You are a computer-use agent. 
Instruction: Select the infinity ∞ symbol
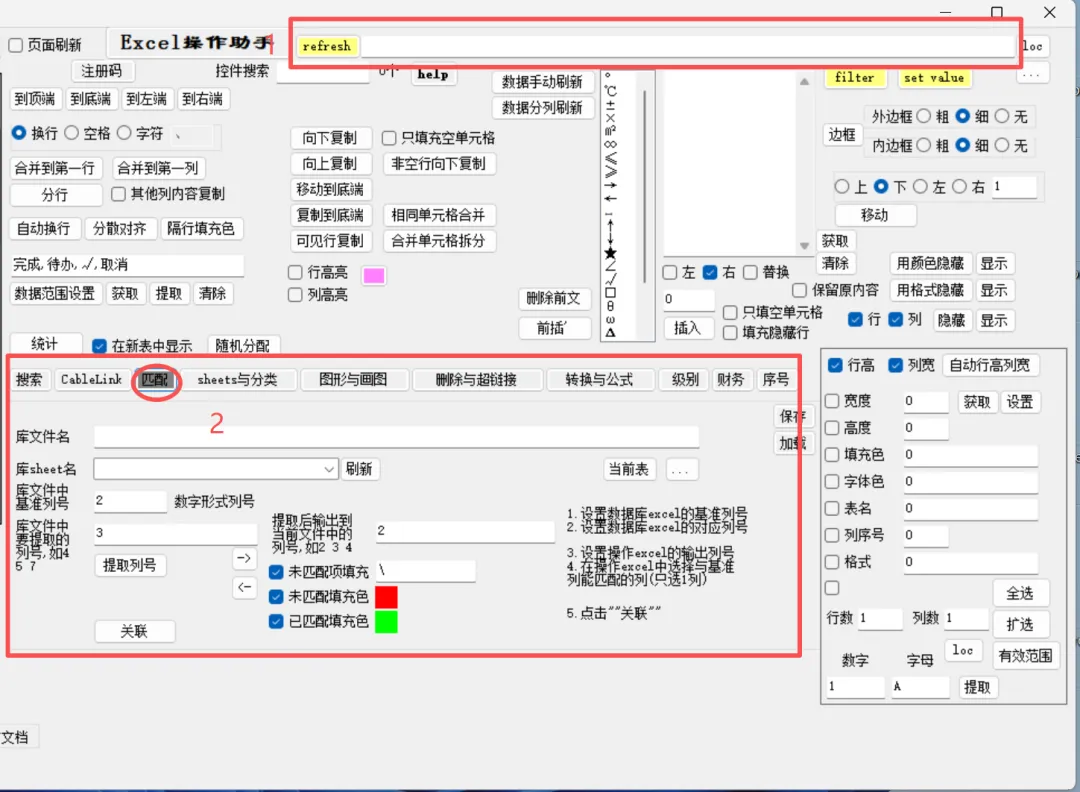610,144
